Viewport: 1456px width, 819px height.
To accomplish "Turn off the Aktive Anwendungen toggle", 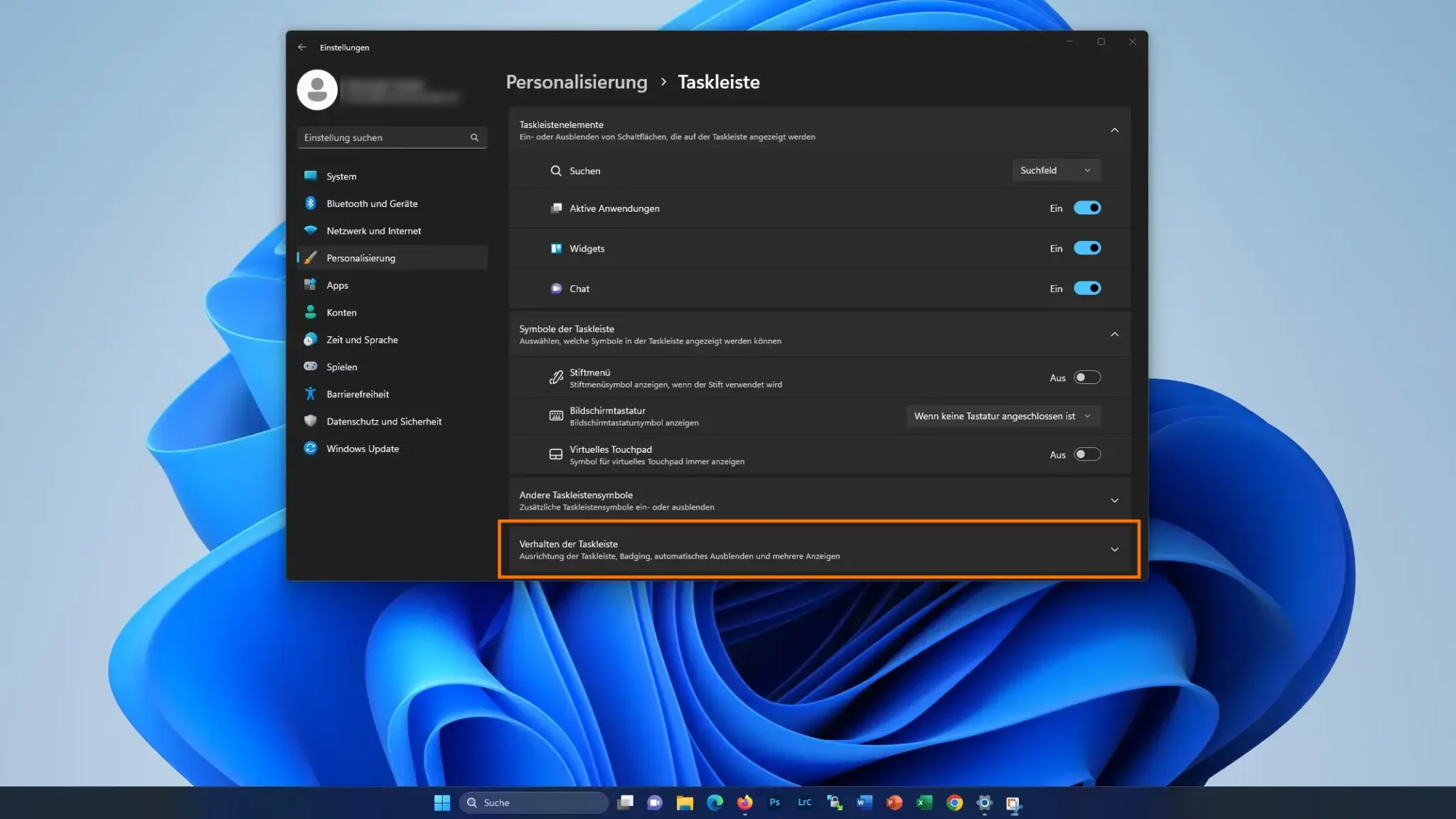I will click(x=1087, y=208).
